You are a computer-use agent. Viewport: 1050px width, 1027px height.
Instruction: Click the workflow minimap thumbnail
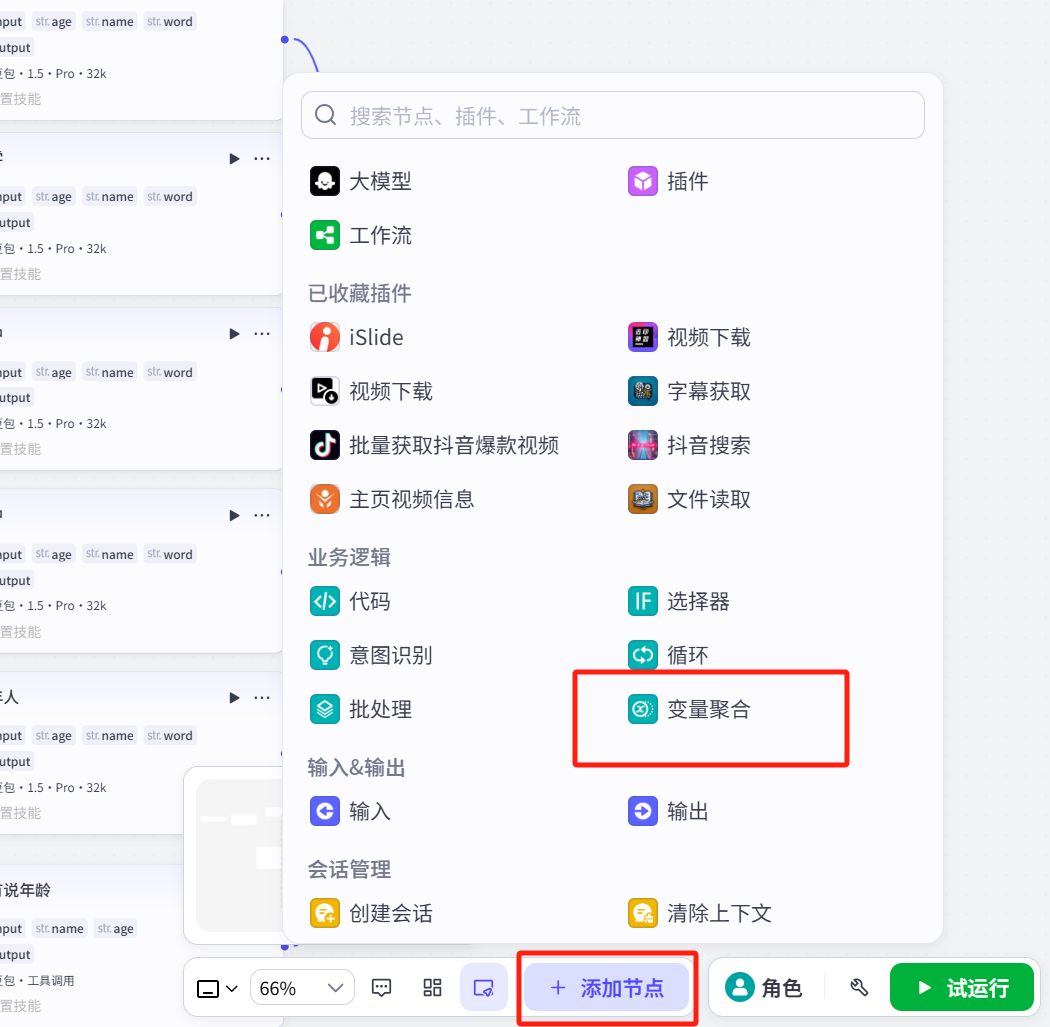pos(238,855)
